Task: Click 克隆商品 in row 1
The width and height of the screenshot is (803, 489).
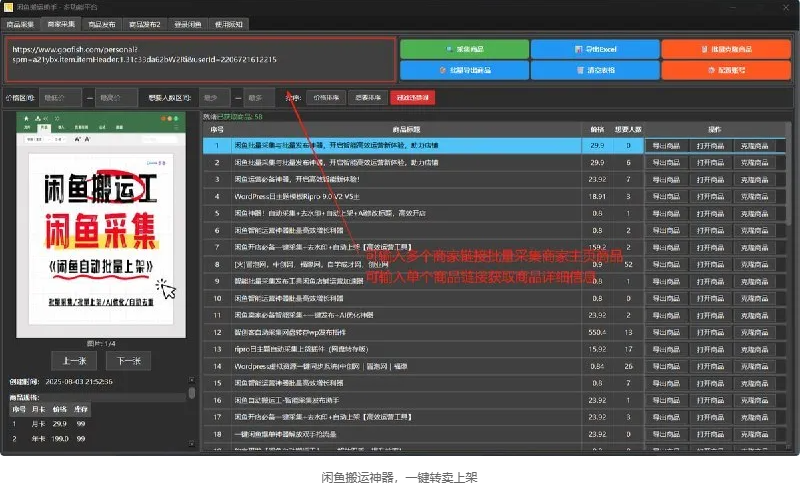Action: point(755,146)
